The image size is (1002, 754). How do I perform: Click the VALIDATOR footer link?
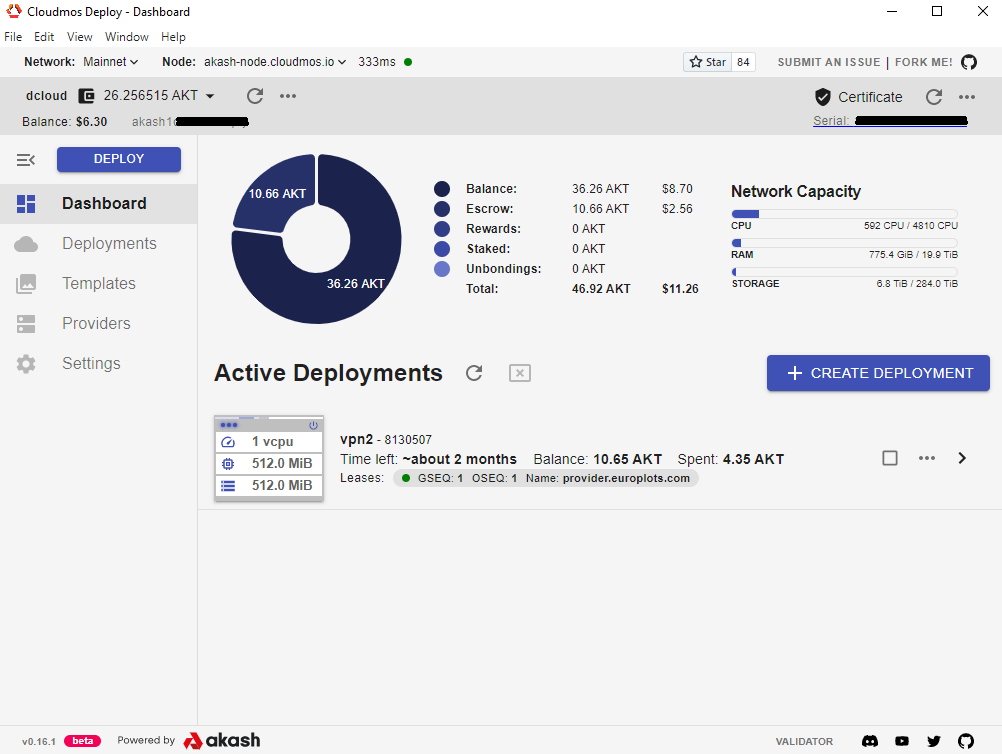804,741
